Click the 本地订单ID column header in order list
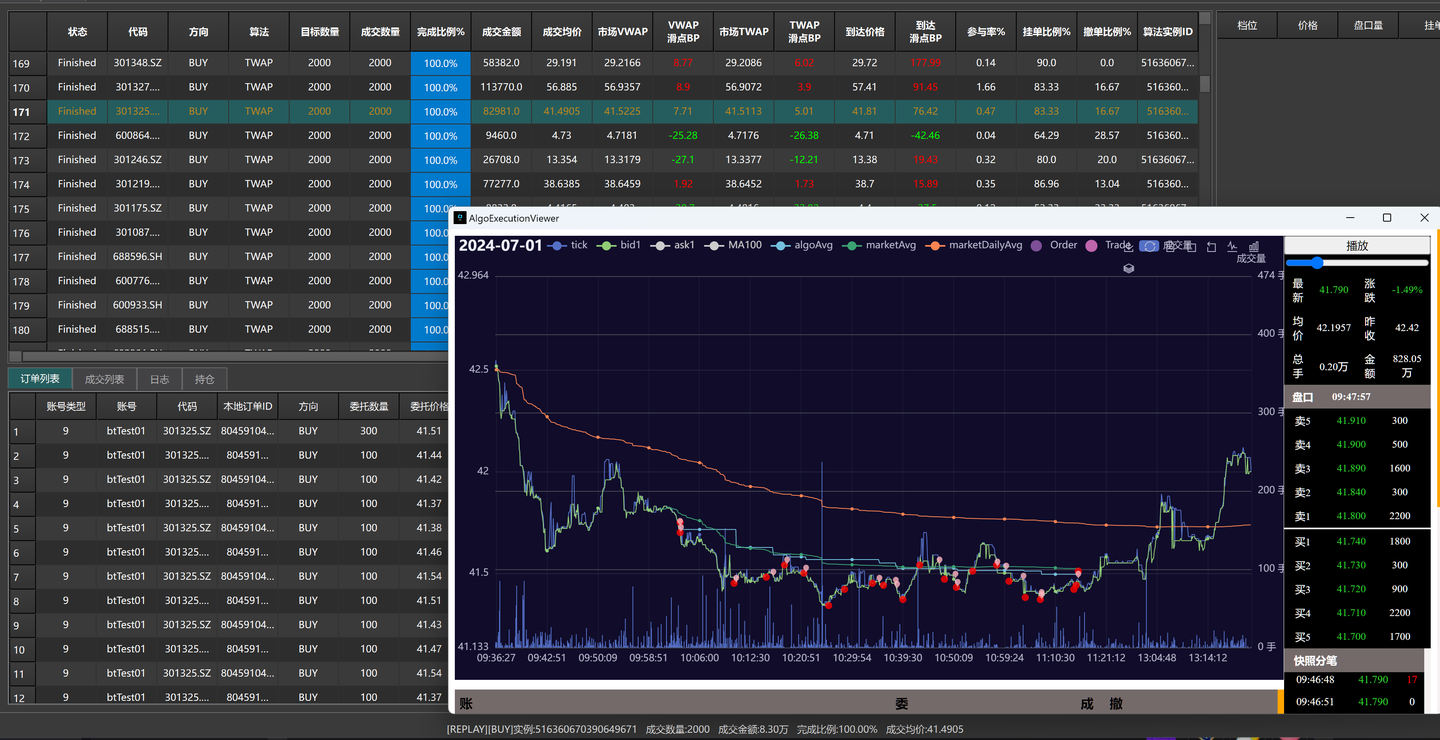1440x740 pixels. point(247,406)
